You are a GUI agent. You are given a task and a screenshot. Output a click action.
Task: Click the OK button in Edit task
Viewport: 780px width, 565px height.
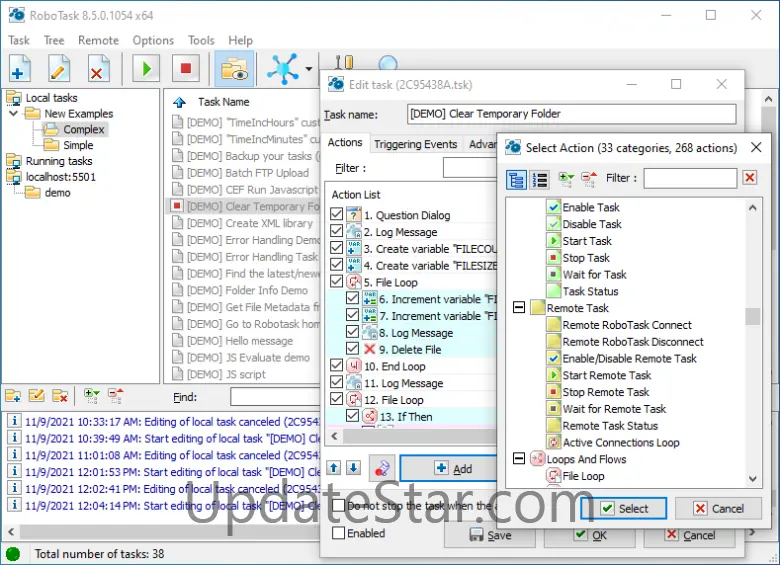pyautogui.click(x=590, y=535)
